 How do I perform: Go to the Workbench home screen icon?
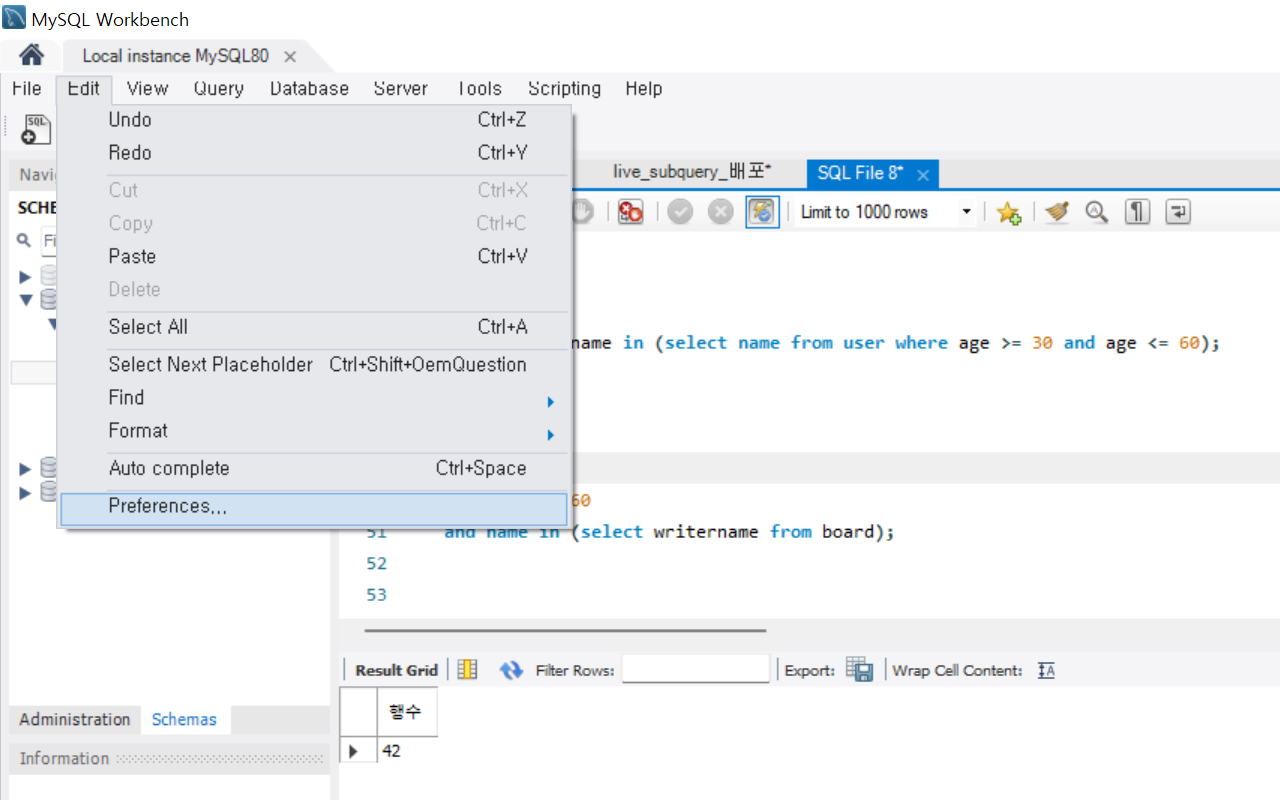(x=32, y=55)
